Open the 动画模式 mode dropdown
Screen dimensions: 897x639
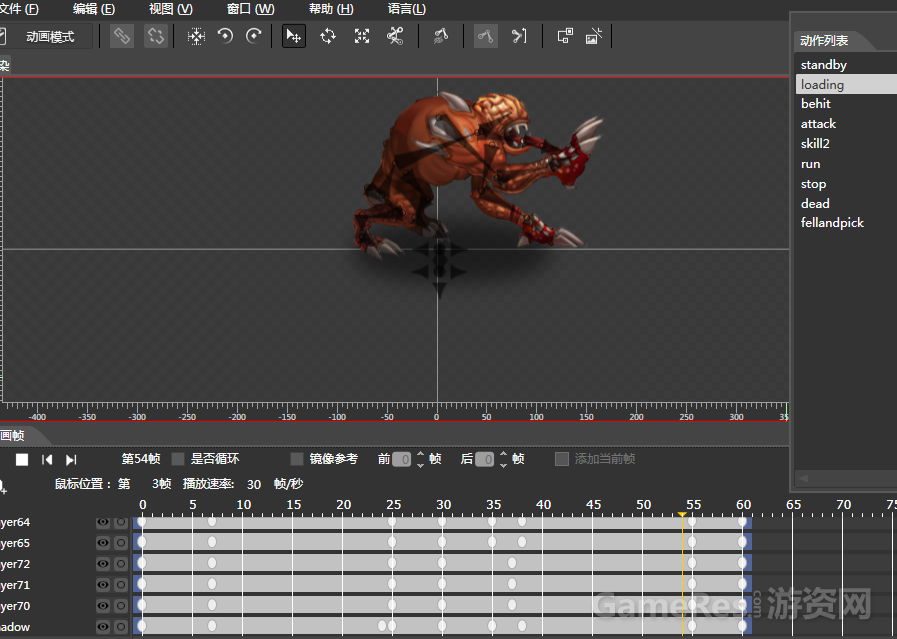pos(50,37)
